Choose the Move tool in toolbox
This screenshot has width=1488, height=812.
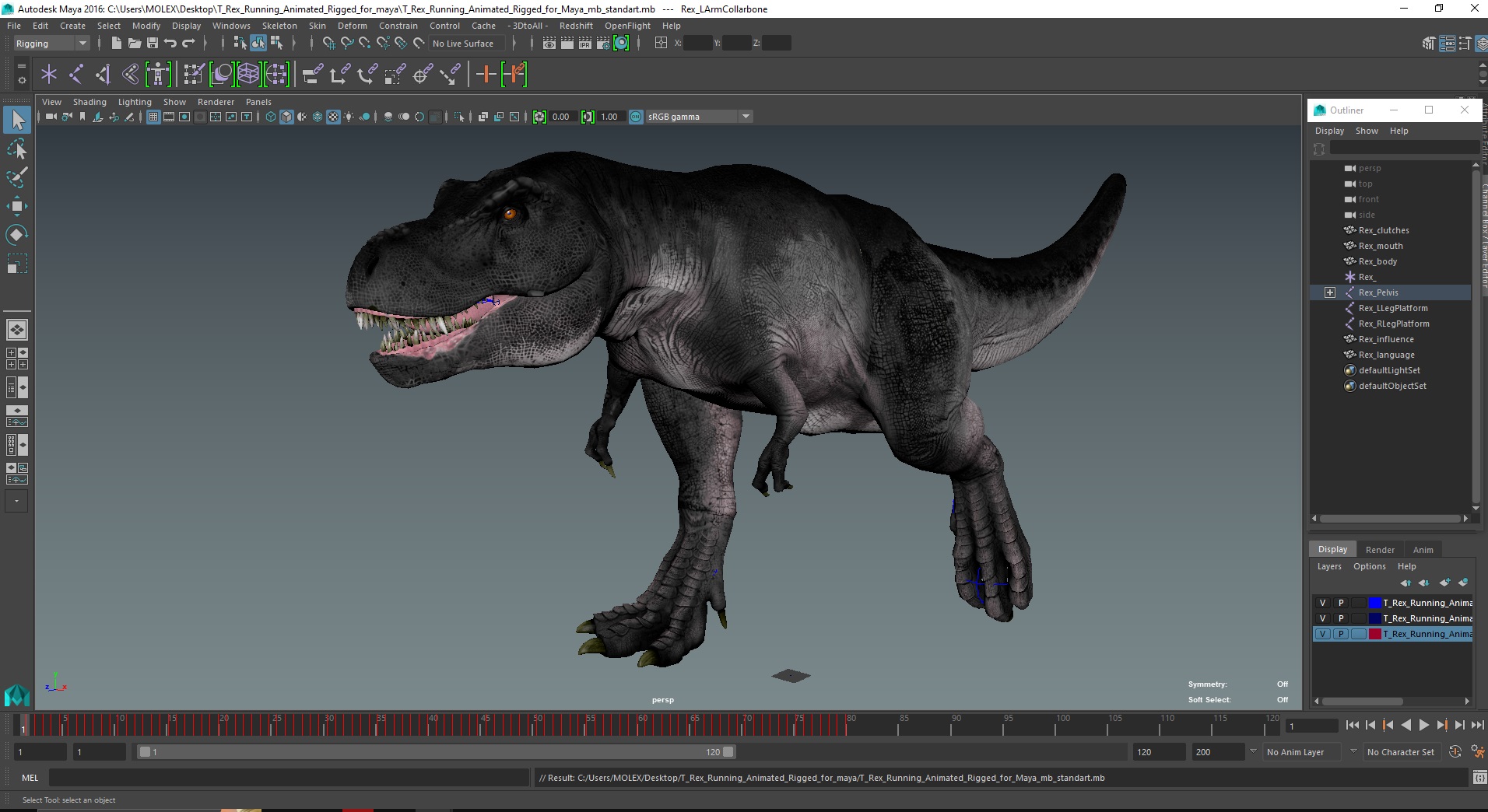pos(17,206)
